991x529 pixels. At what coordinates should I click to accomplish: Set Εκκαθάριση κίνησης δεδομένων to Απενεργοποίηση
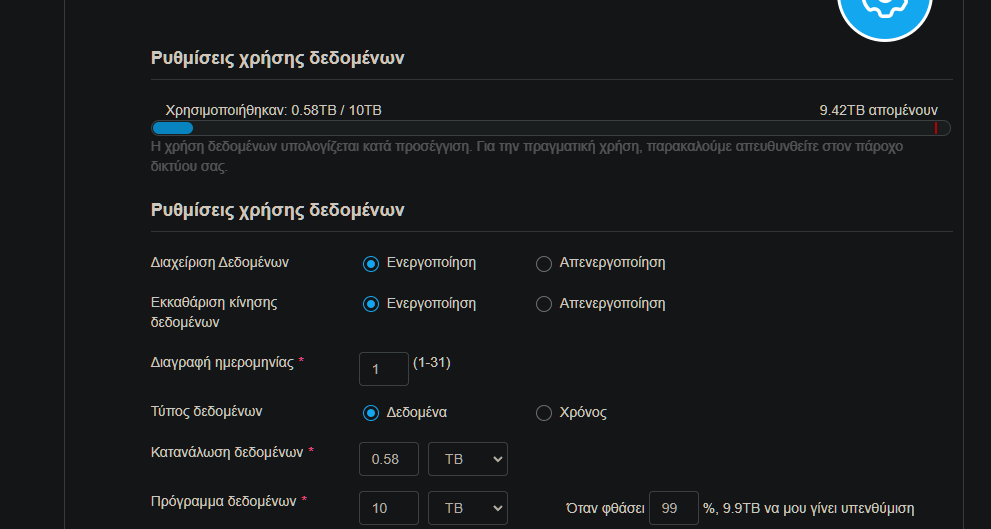[x=544, y=304]
